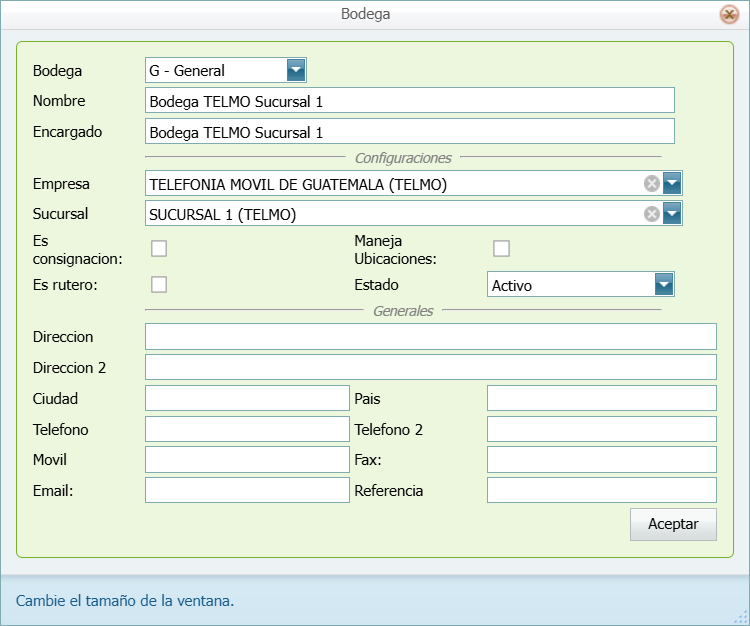The height and width of the screenshot is (626, 750).
Task: Click the window resize grip corner
Action: click(741, 617)
